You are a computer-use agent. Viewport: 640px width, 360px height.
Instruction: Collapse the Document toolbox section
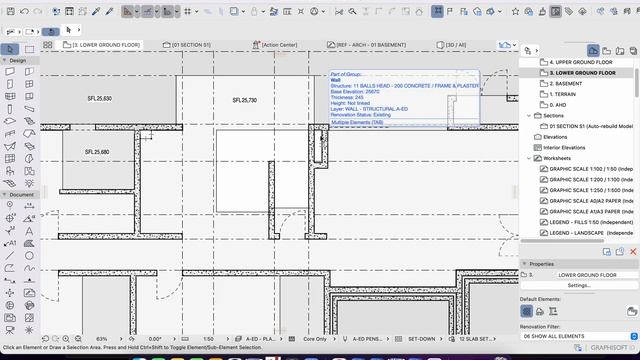(x=4, y=195)
